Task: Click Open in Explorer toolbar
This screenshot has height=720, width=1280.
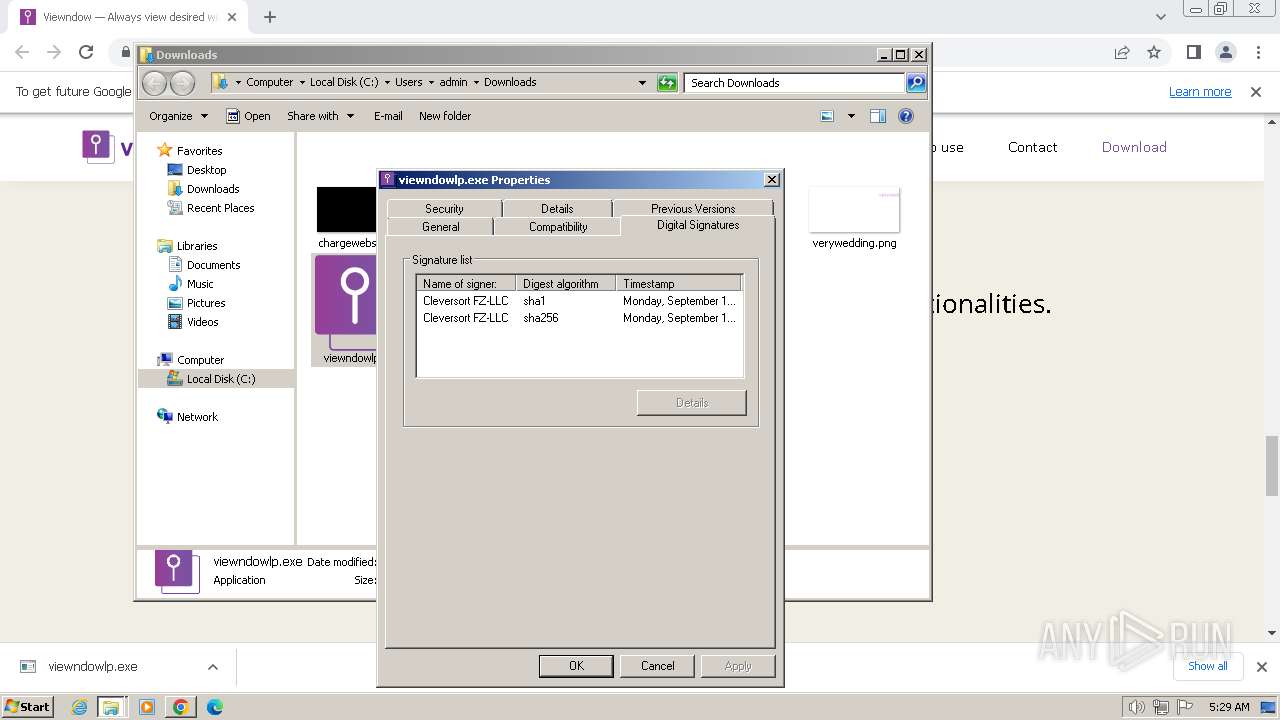Action: pyautogui.click(x=248, y=116)
